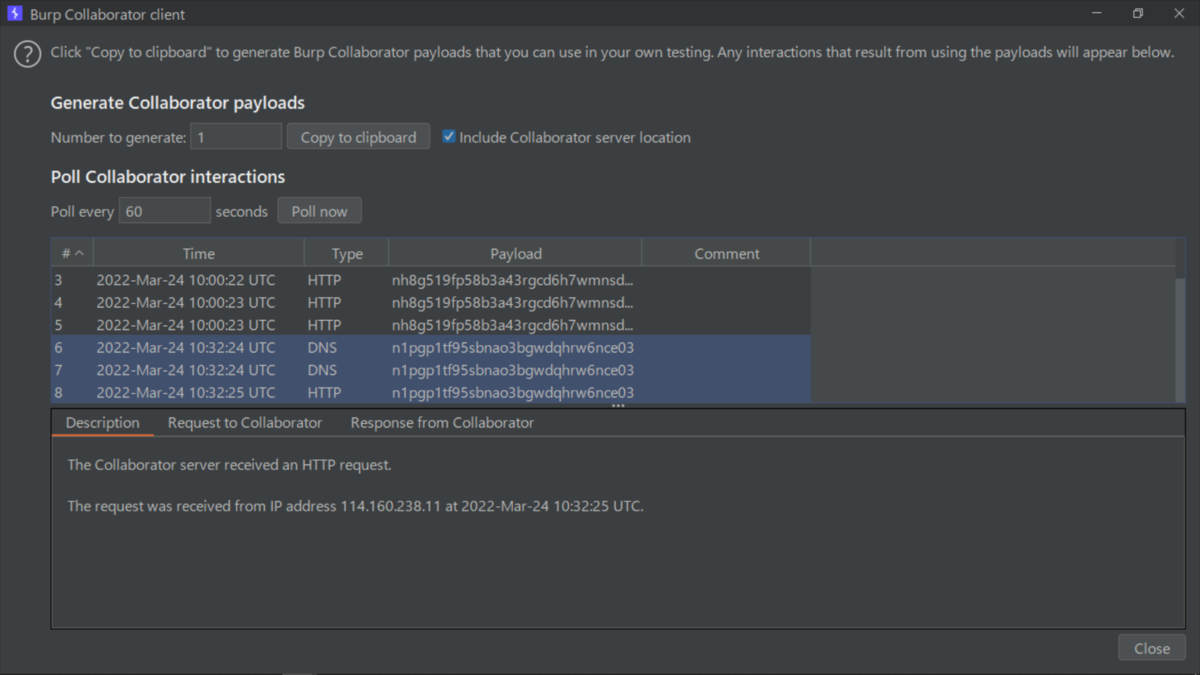Sort interactions by Time column
The image size is (1200, 675).
(x=198, y=253)
